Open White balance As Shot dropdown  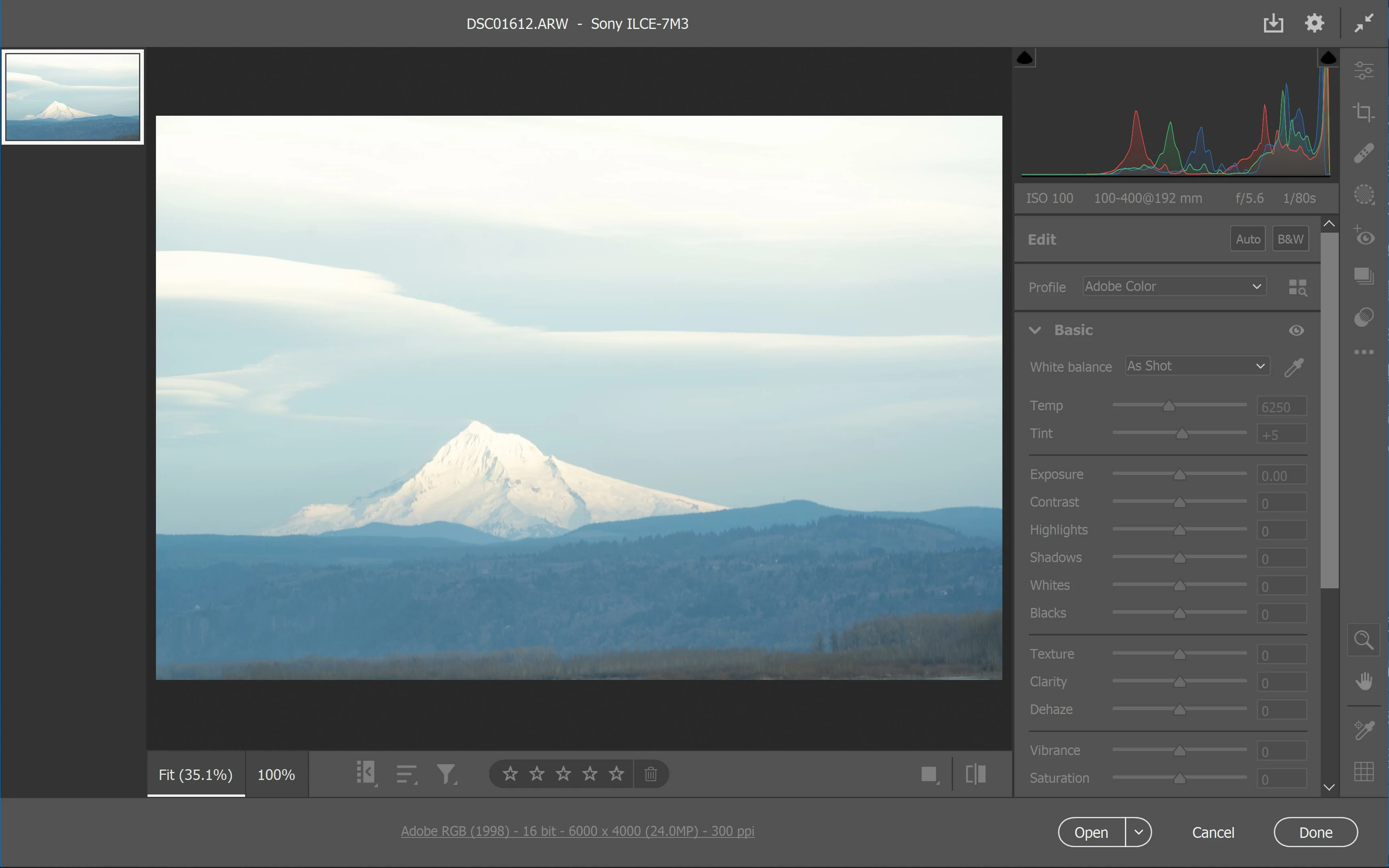point(1197,366)
